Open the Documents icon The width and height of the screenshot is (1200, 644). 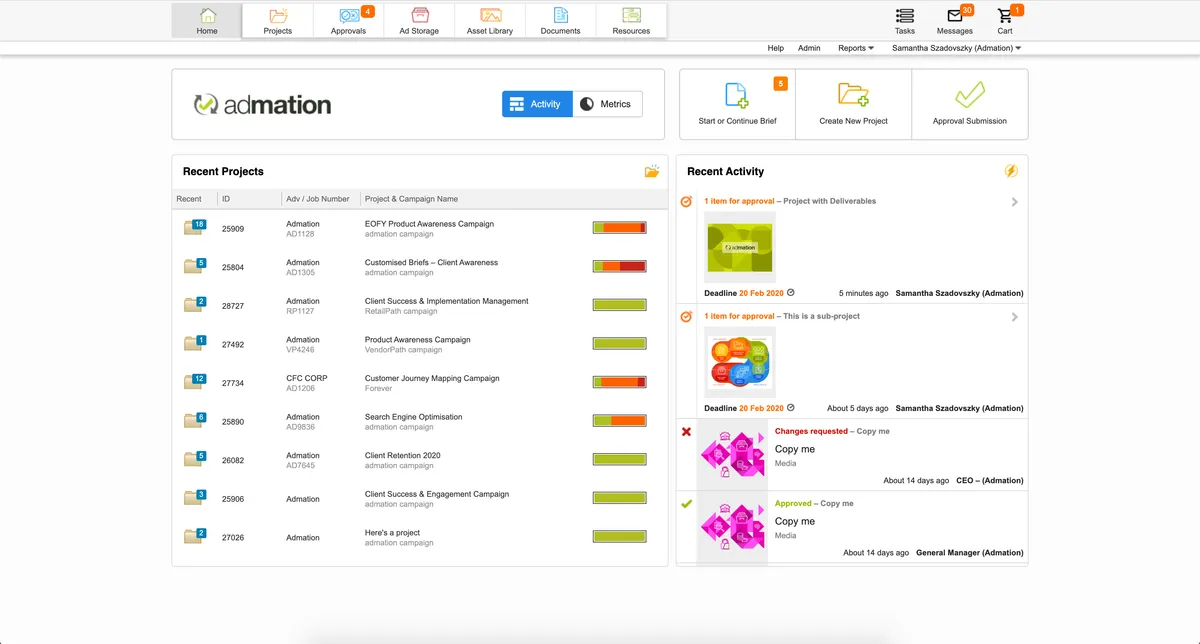click(x=561, y=16)
